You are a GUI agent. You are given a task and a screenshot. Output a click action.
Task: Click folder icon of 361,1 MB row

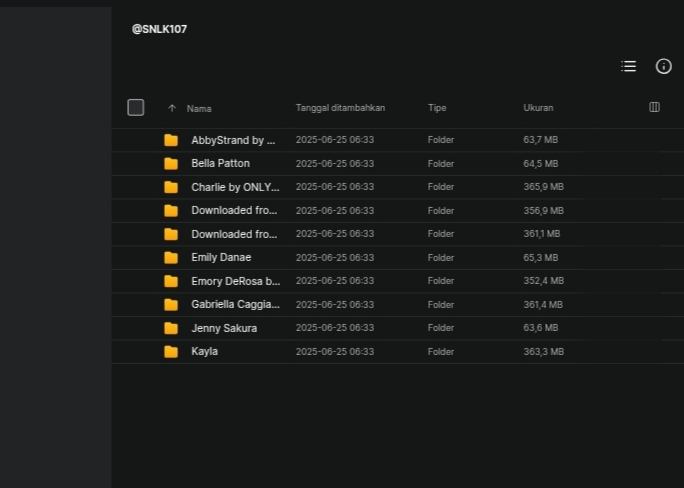(x=171, y=234)
